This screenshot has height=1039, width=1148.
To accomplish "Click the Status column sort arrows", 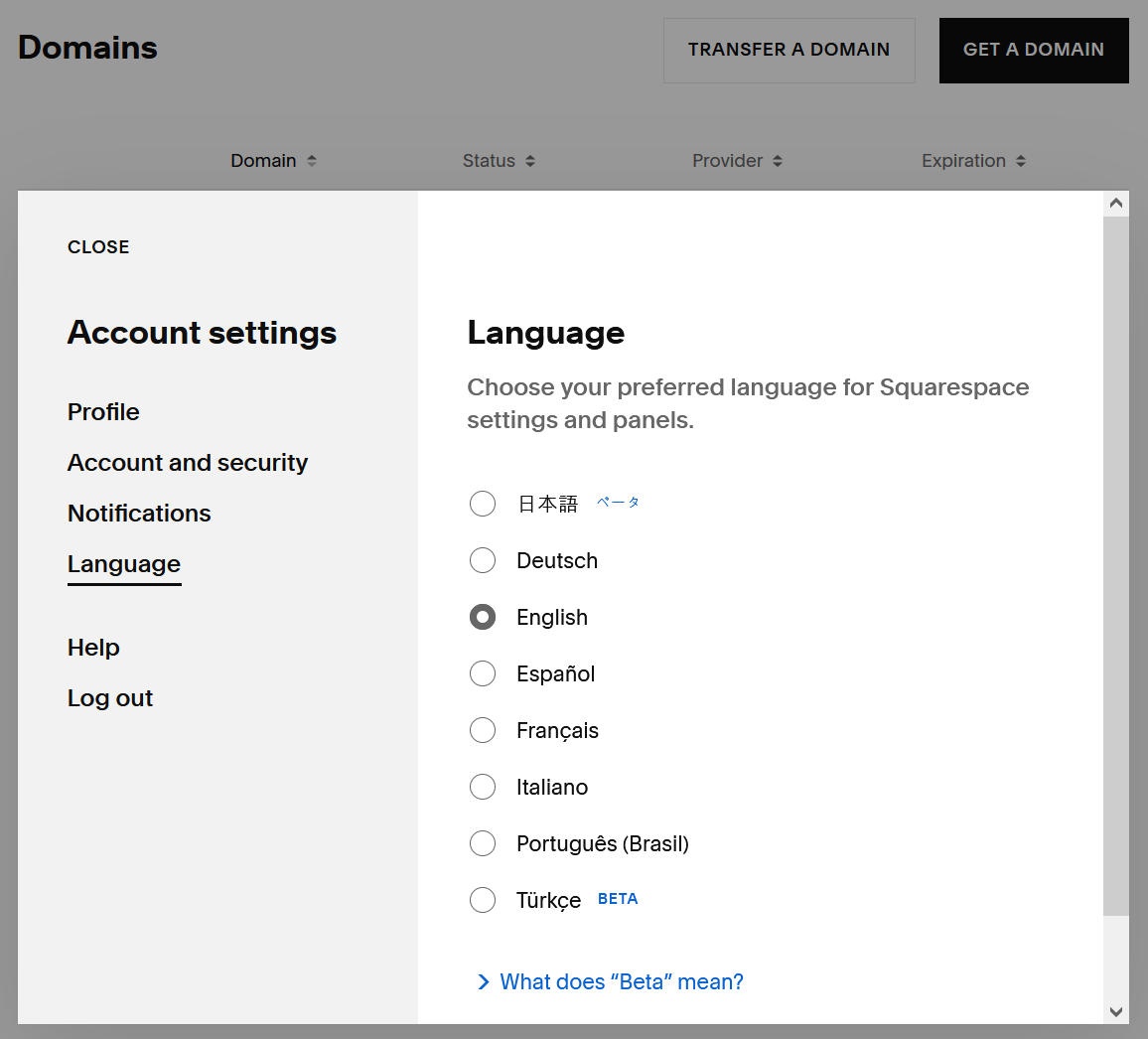I will point(530,161).
